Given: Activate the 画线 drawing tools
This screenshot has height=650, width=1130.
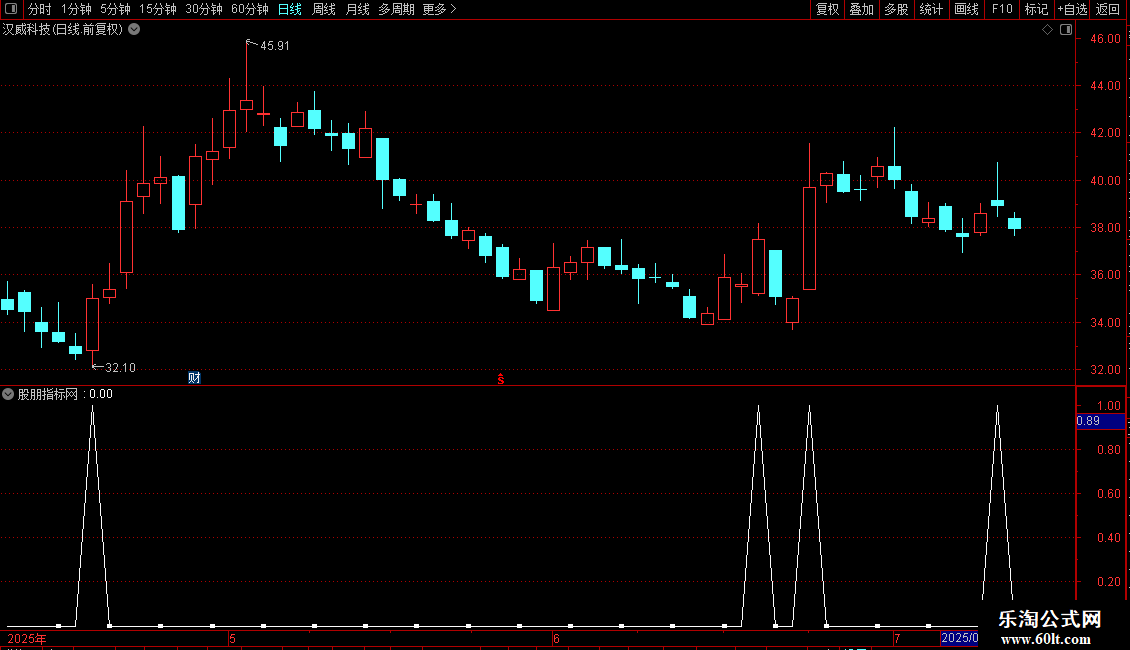Looking at the screenshot, I should coord(966,9).
